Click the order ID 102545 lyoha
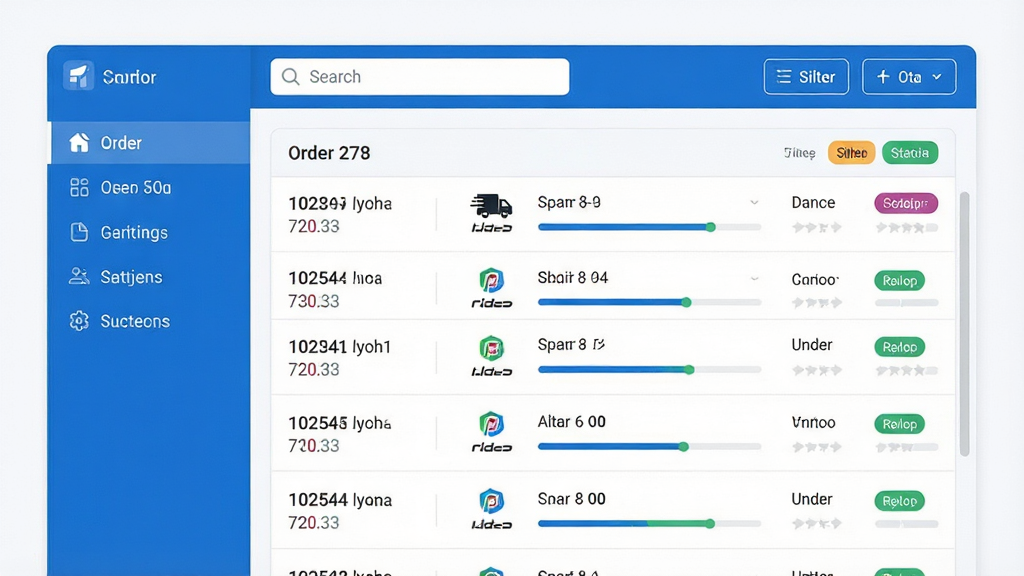The width and height of the screenshot is (1024, 576). (x=340, y=423)
